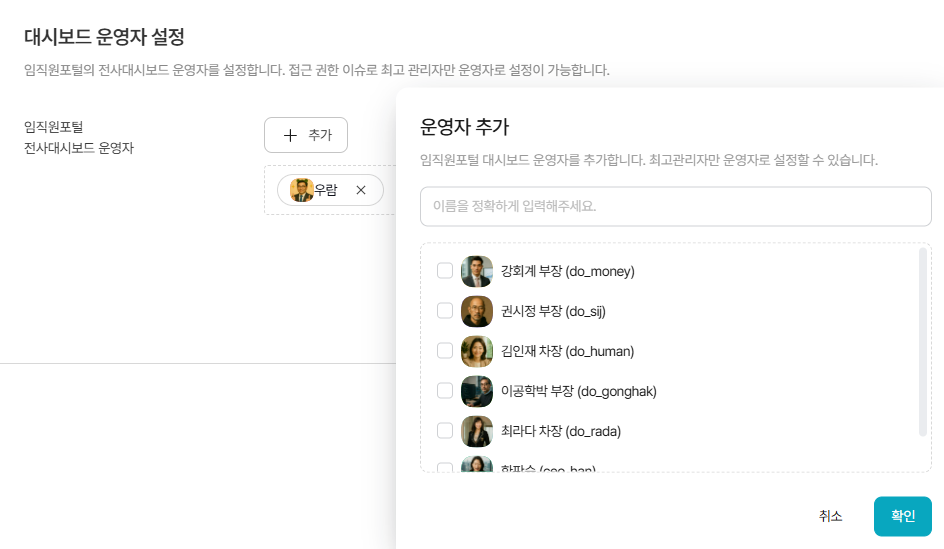Check the box for 김인재 차장
The image size is (944, 549).
coord(445,351)
